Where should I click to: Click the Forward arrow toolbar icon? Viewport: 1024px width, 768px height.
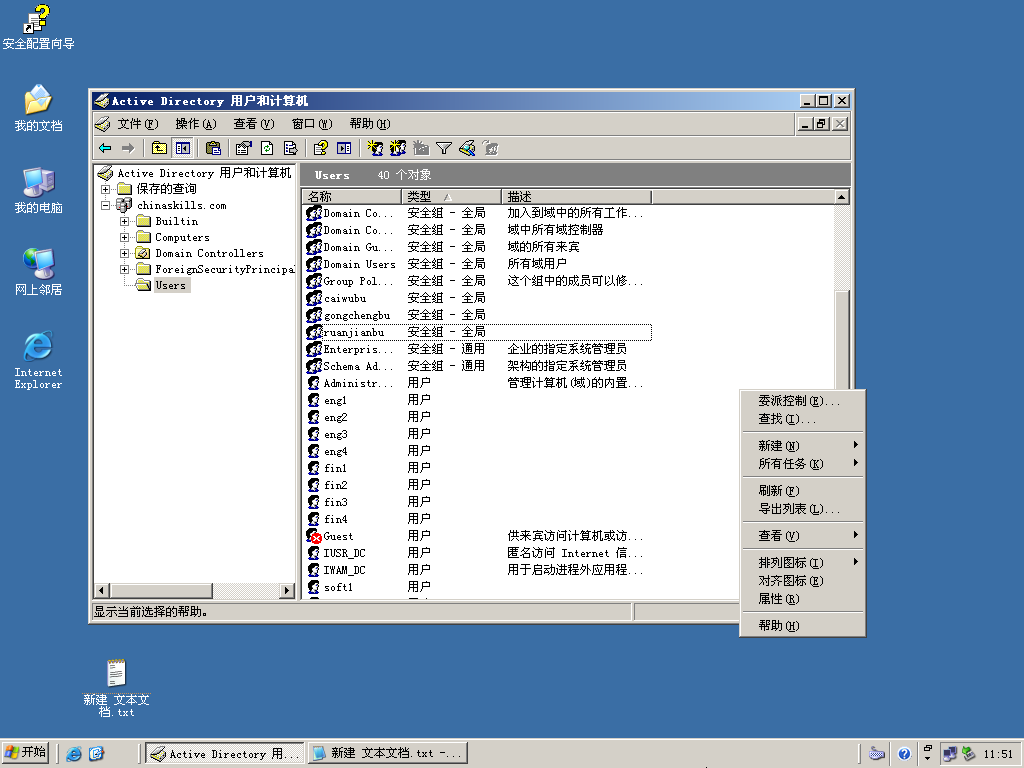click(128, 148)
